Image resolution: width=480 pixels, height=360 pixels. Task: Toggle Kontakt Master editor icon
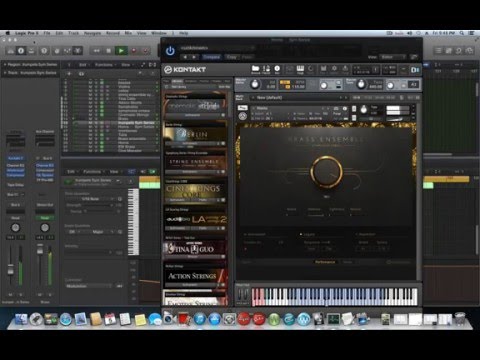coord(266,69)
